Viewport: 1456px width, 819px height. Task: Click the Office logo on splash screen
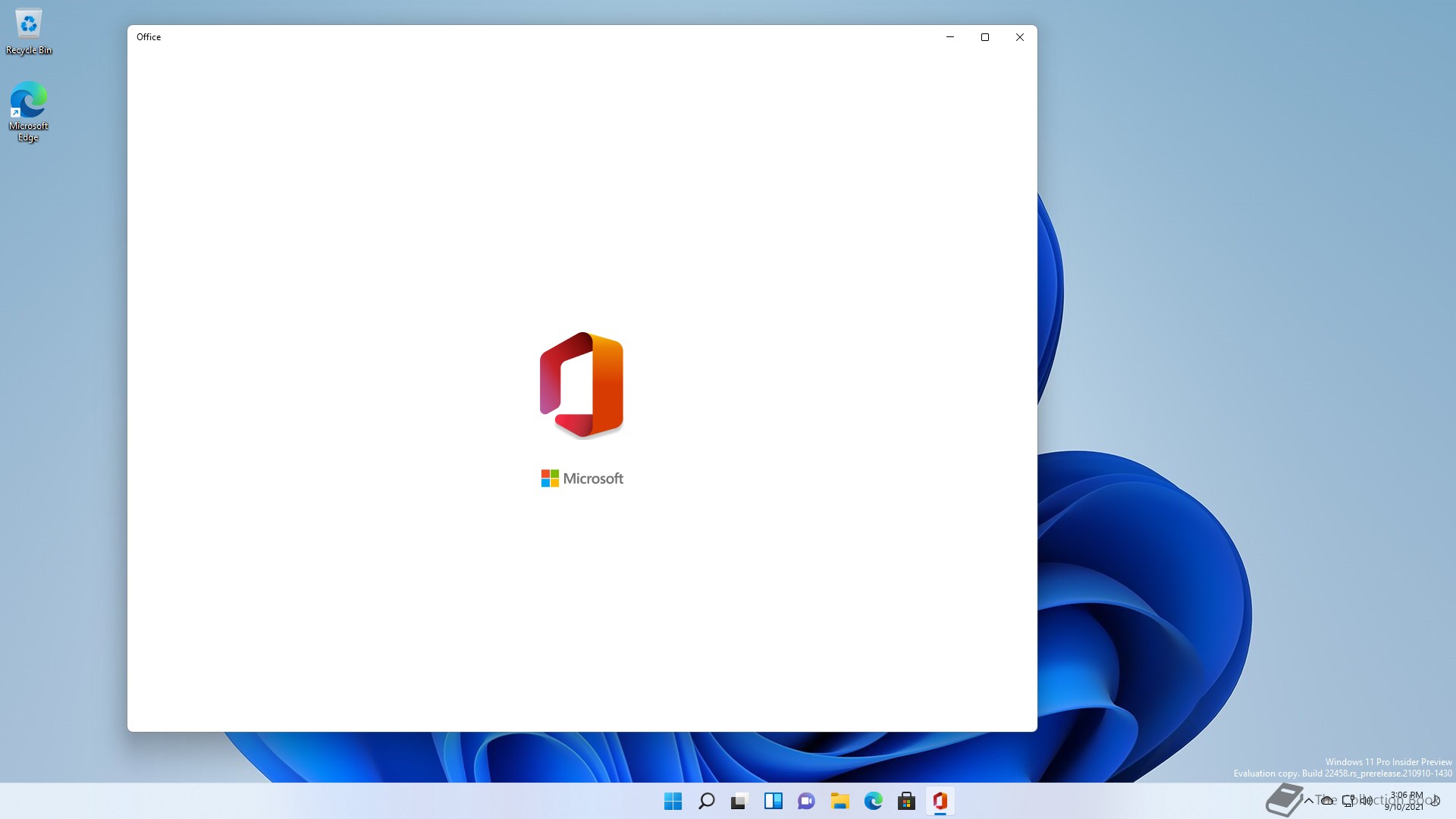582,385
